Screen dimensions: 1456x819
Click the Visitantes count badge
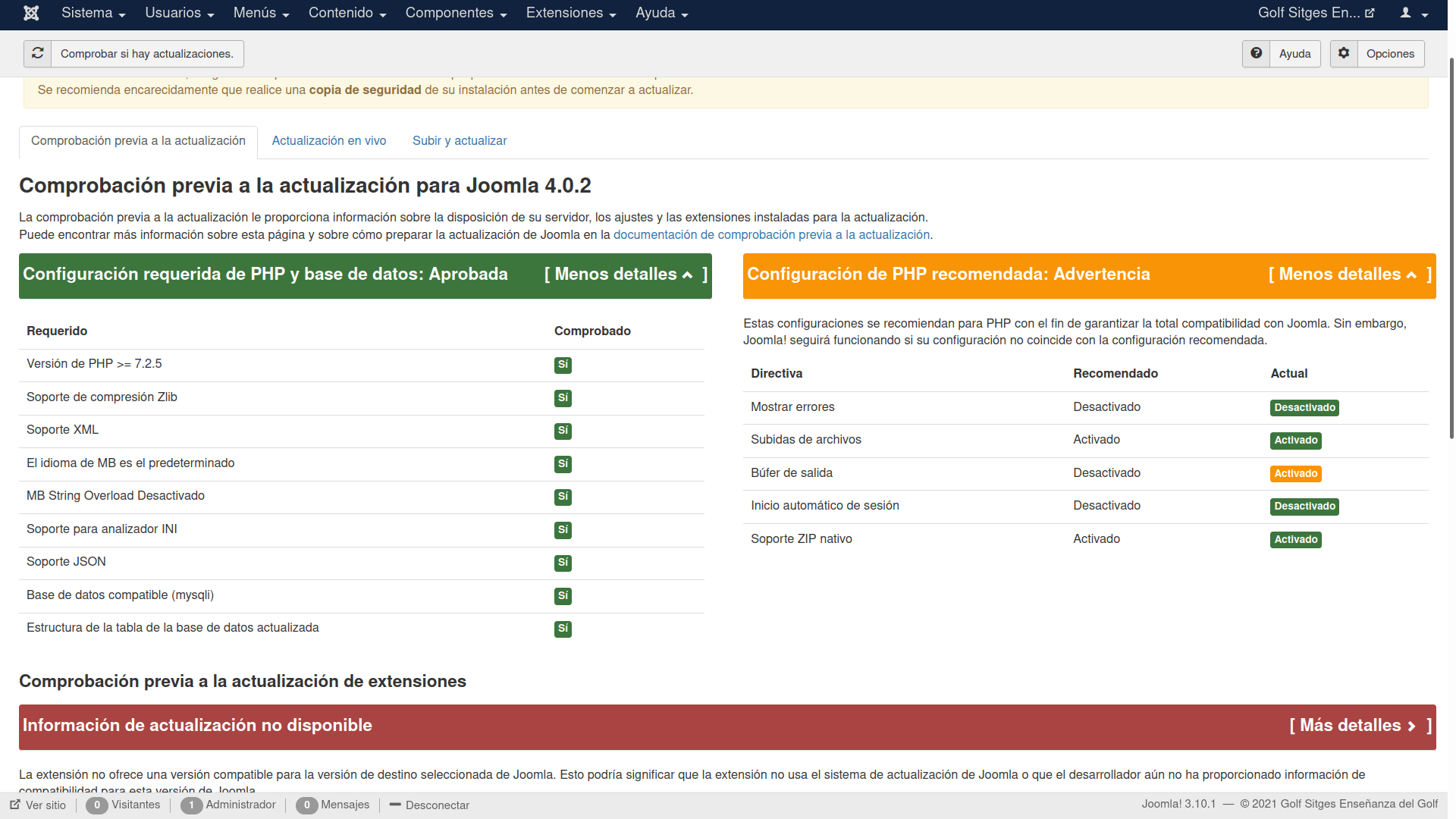click(x=97, y=805)
